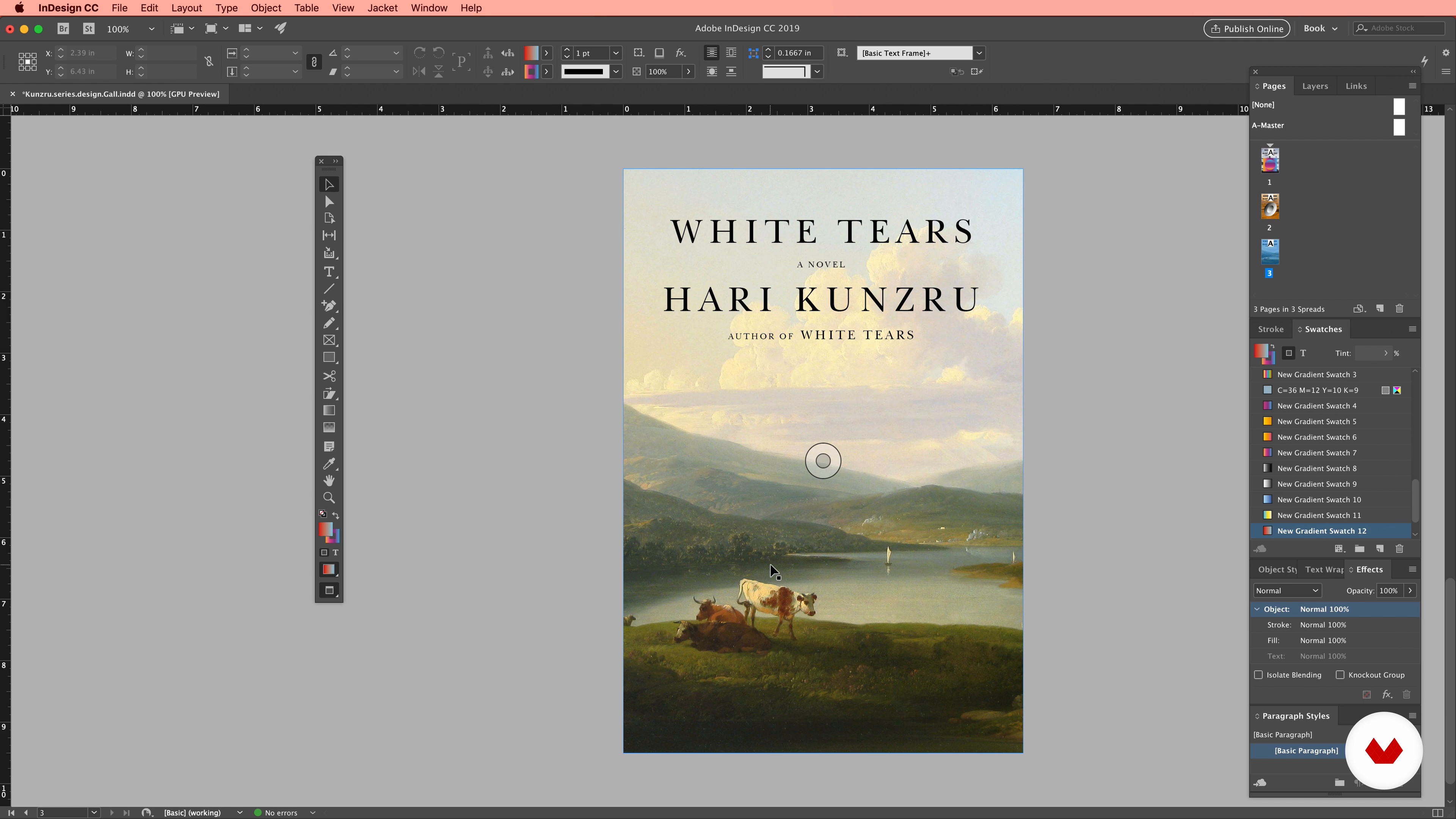Open the Object menu
The width and height of the screenshot is (1456, 819).
(x=266, y=8)
